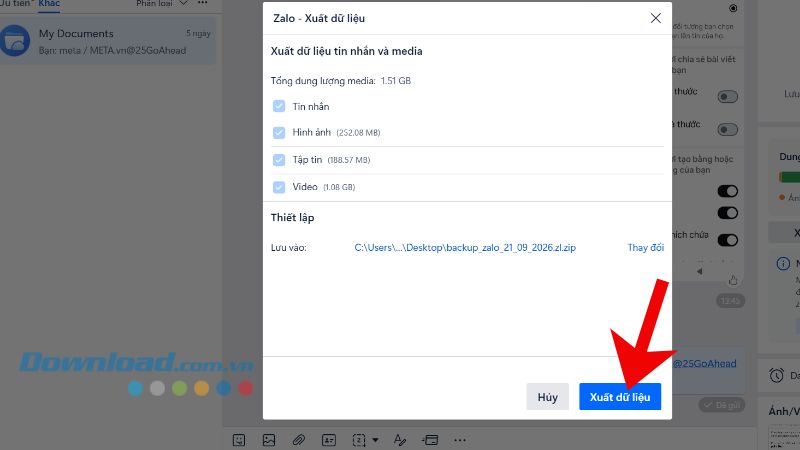The width and height of the screenshot is (800, 450).
Task: Toggle the first 'thước' switch in settings
Action: tap(727, 96)
